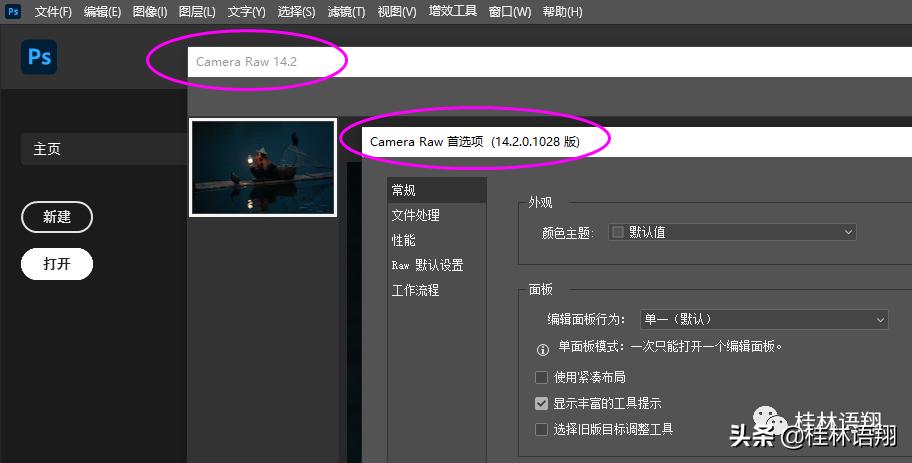
Task: Open the 增效工具 menu
Action: coord(453,11)
